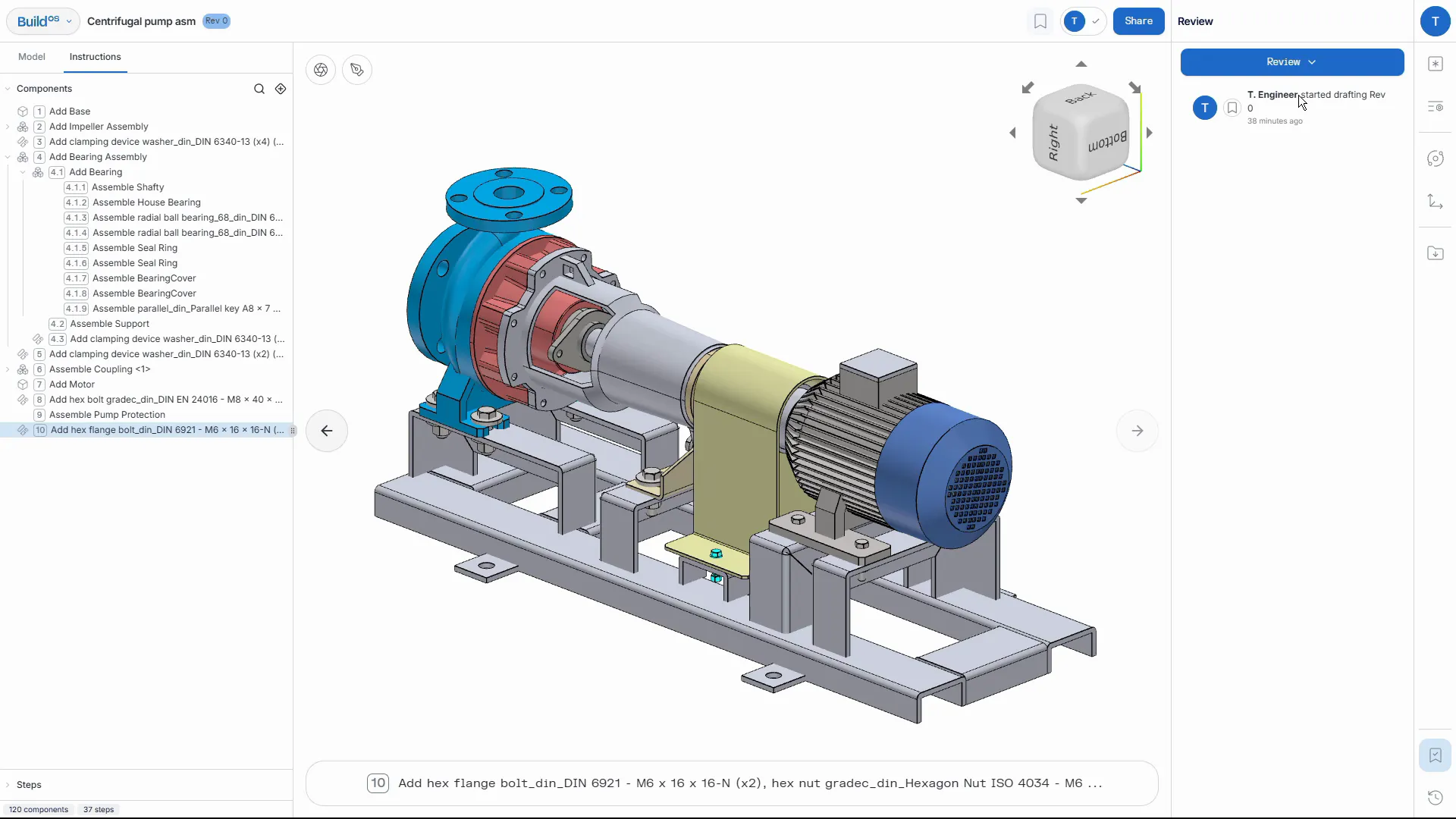1456x819 pixels.
Task: Click the tag annotation icon in viewport toolbar
Action: 357,70
